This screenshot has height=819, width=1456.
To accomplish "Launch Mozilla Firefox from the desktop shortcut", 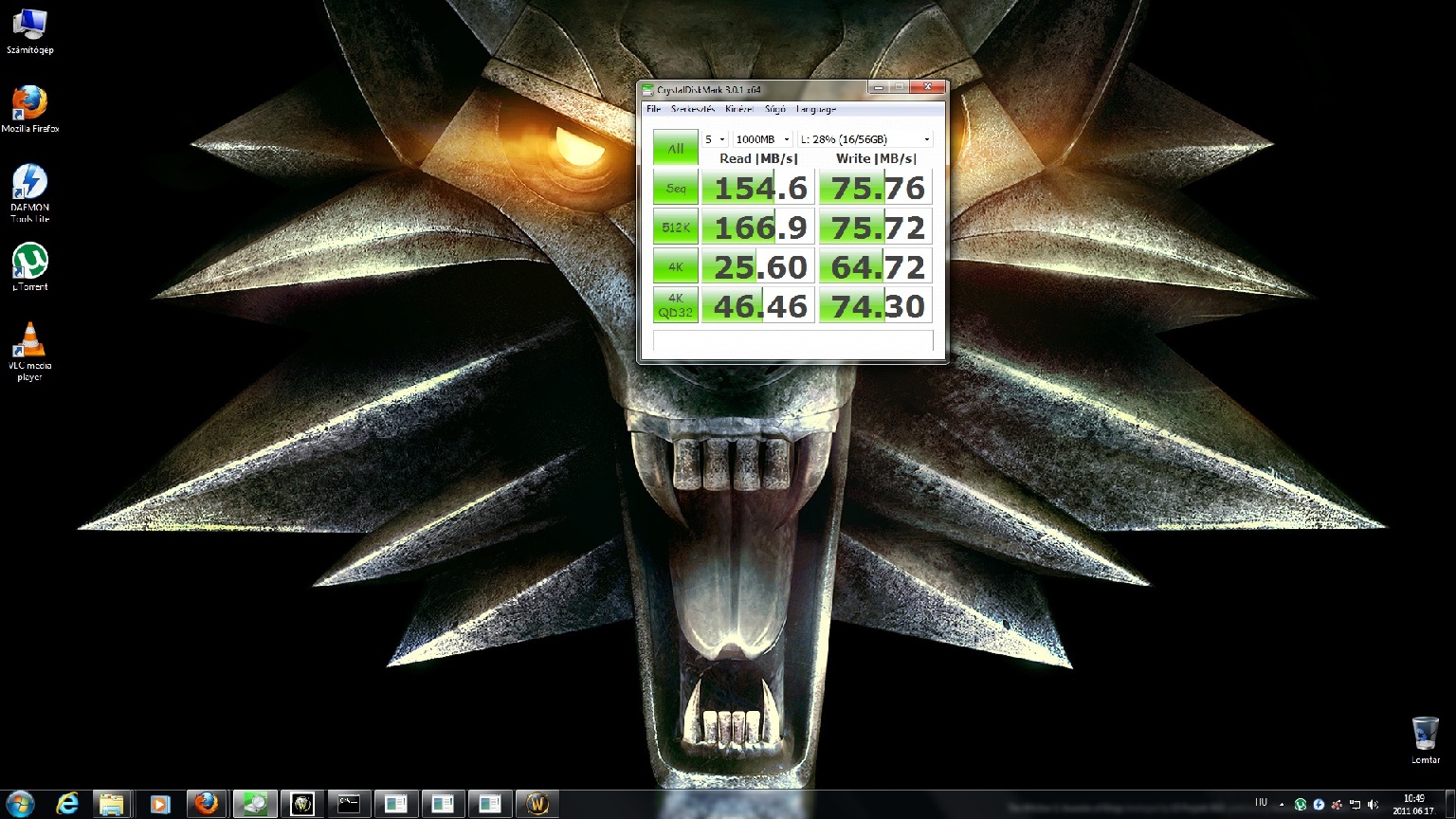I will 29,109.
